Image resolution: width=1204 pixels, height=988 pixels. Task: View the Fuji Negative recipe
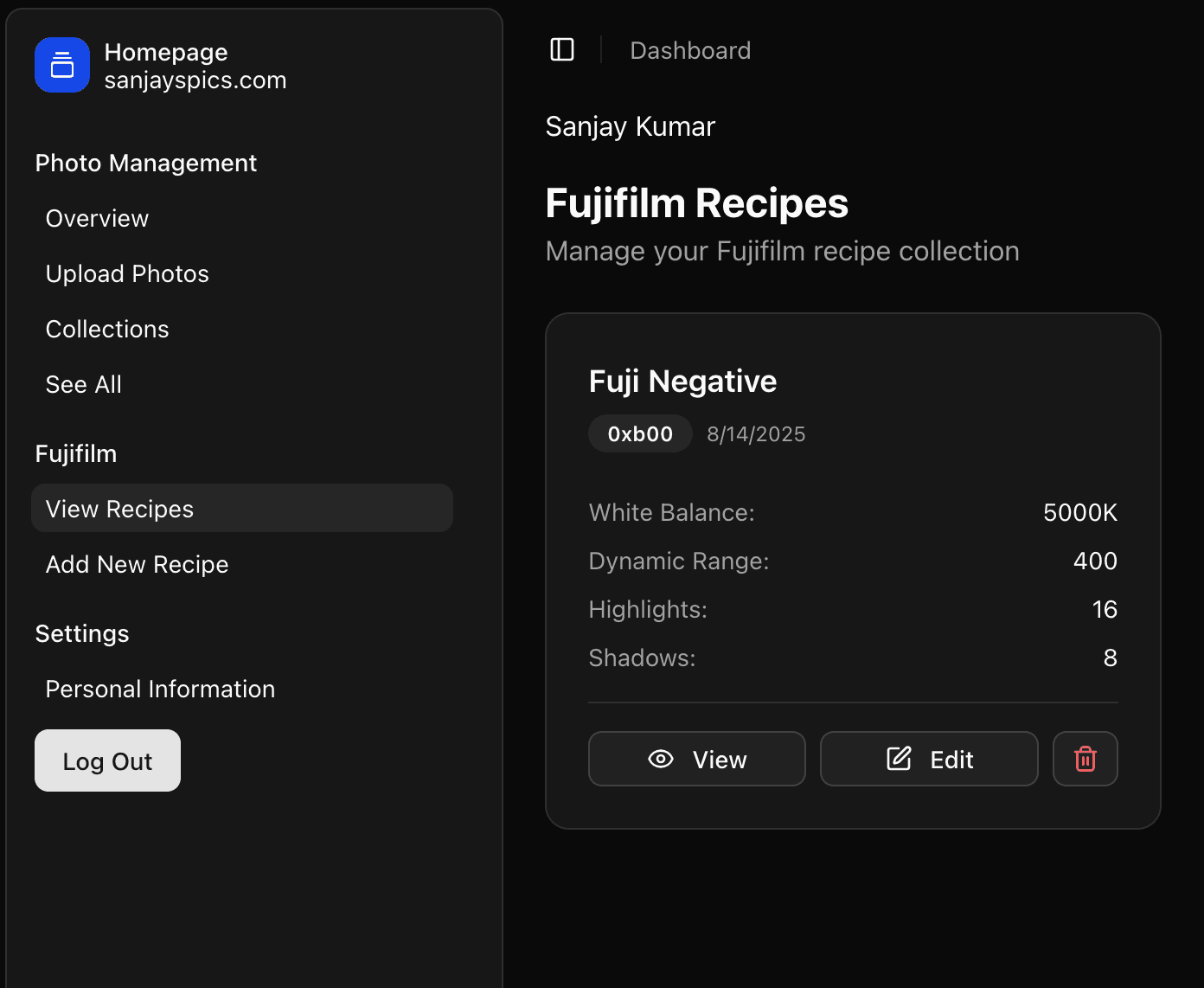click(697, 759)
